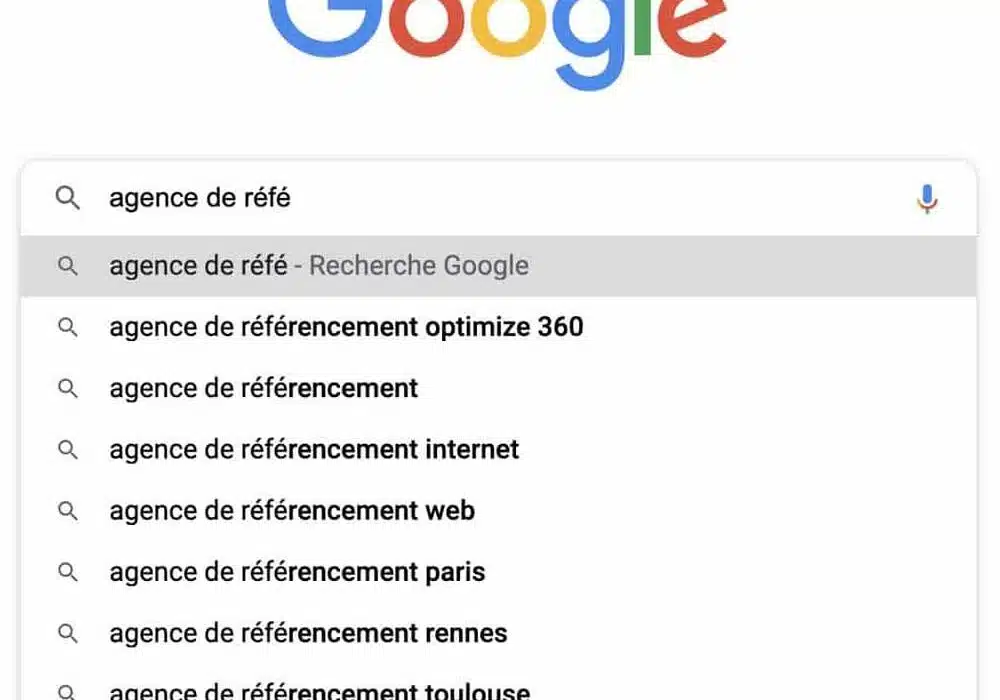Image resolution: width=1000 pixels, height=700 pixels.
Task: Click the search icon beside "optimize 360" suggestion
Action: coord(68,327)
